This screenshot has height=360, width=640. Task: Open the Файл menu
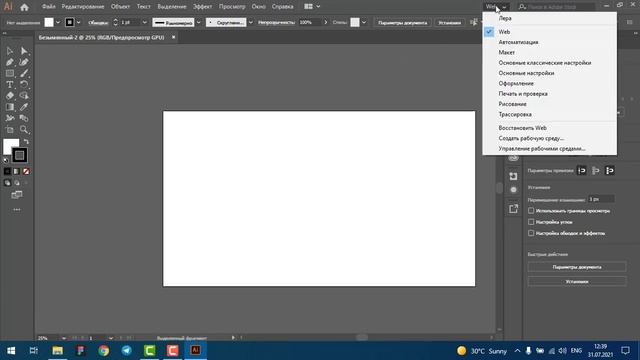[49, 7]
